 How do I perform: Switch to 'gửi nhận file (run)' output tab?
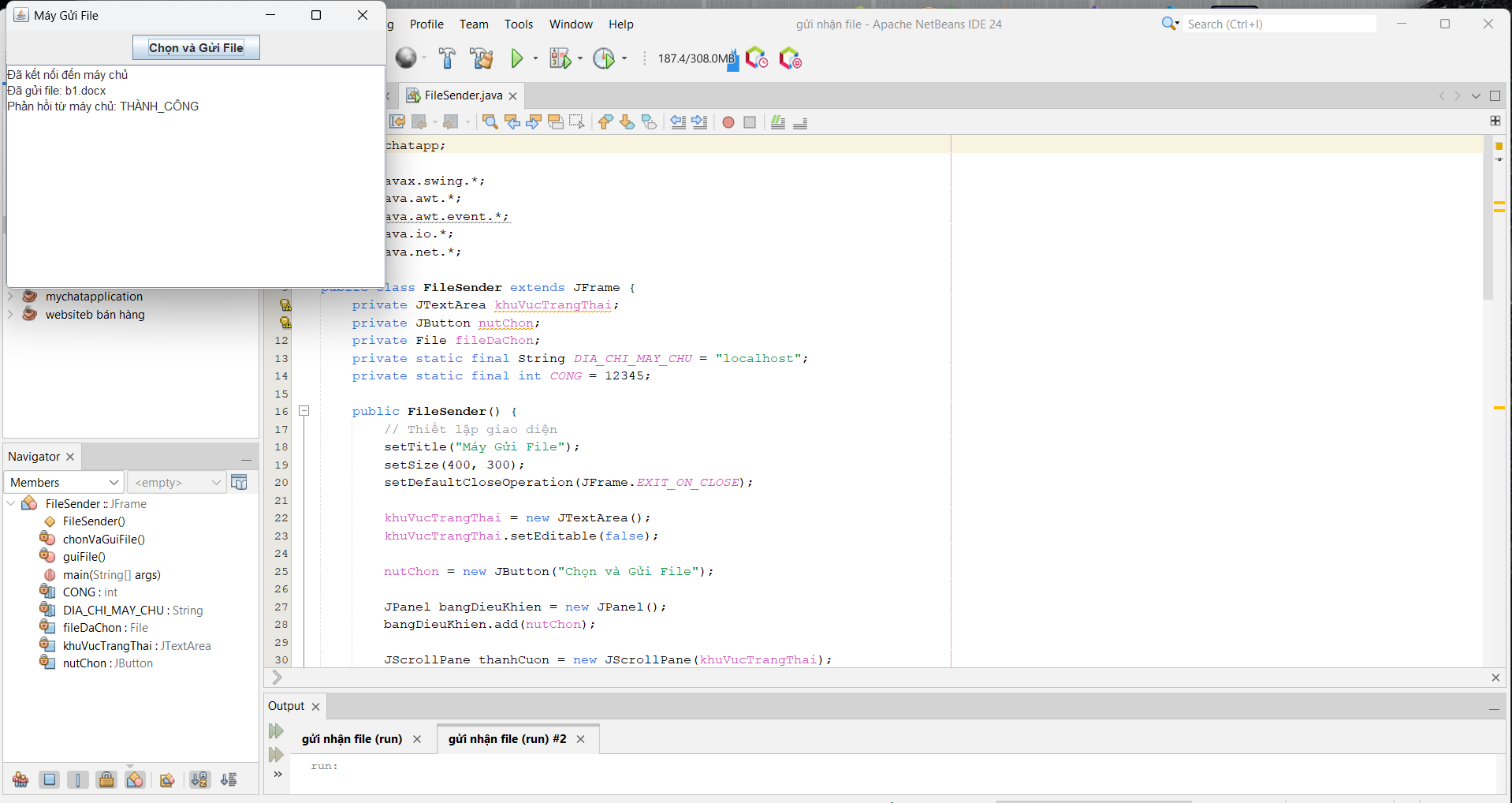point(352,739)
